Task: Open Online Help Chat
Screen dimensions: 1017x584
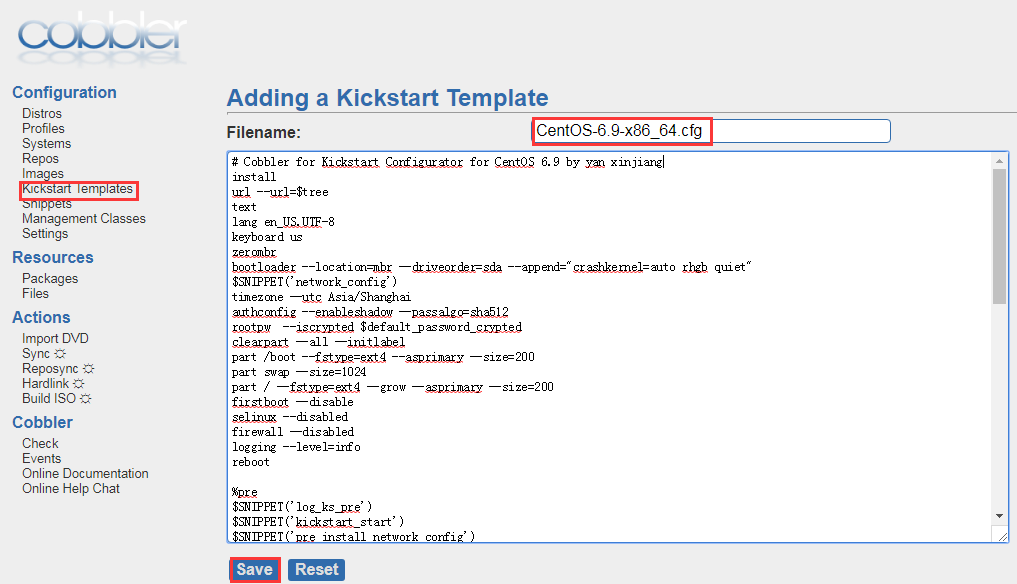Action: click(71, 489)
